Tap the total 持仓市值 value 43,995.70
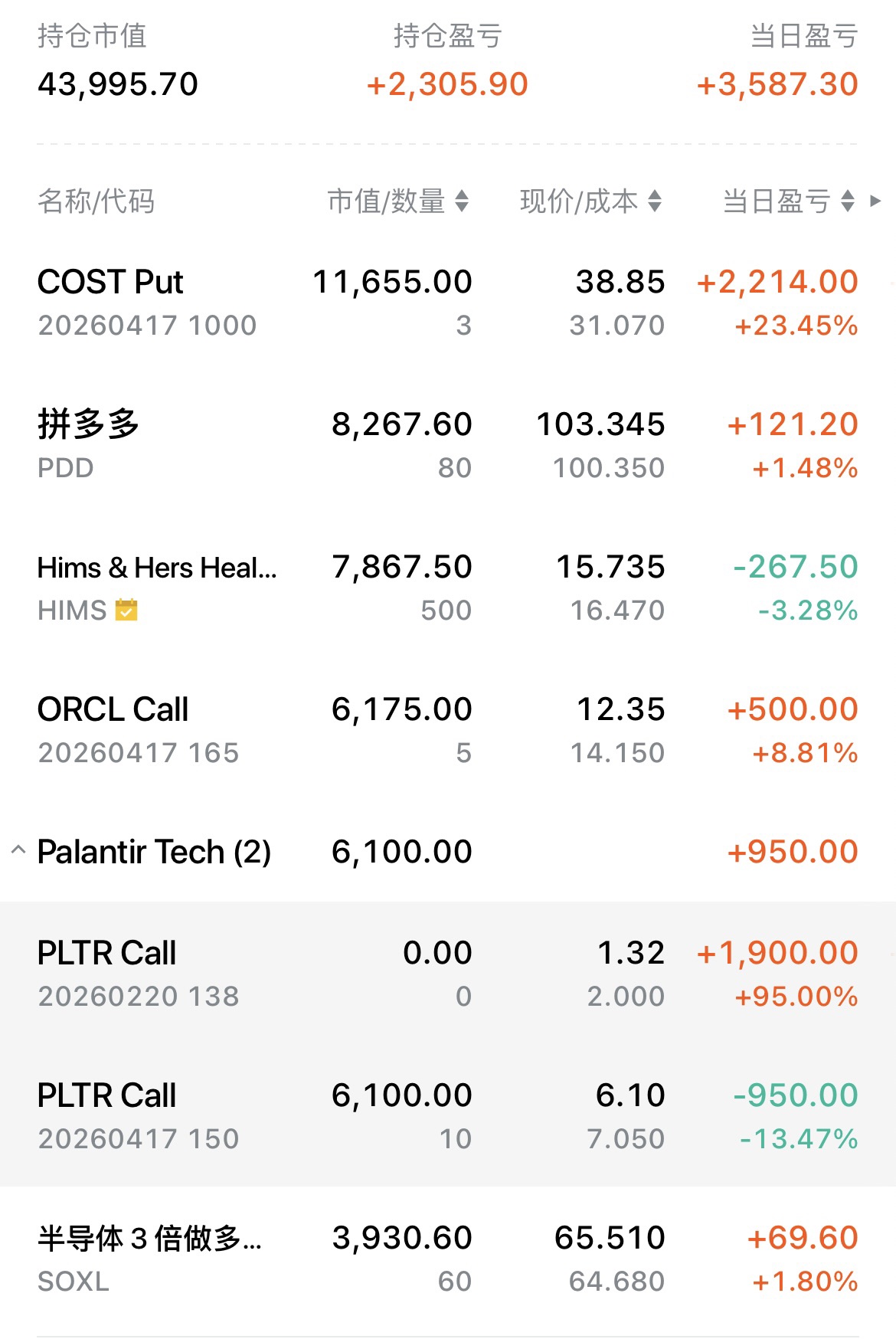This screenshot has height=1339, width=896. click(118, 84)
